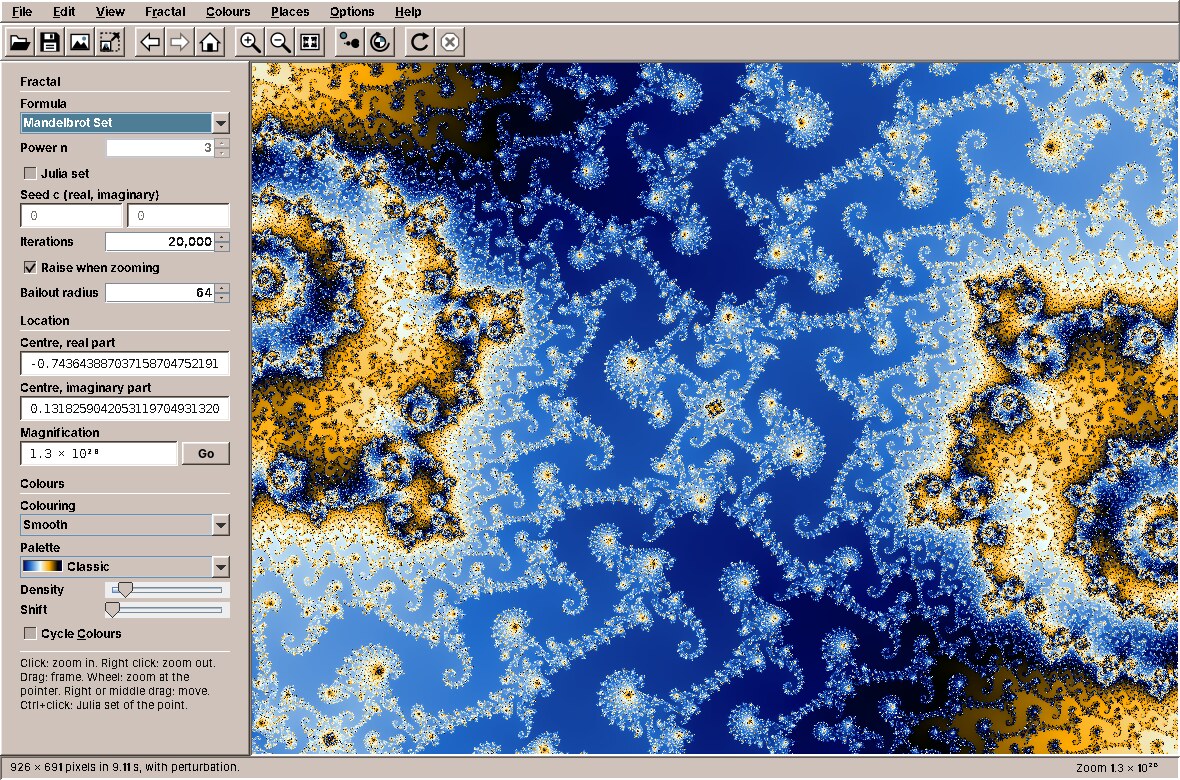The image size is (1180, 780).
Task: Click the fit-to-window zoom icon
Action: pyautogui.click(x=310, y=41)
